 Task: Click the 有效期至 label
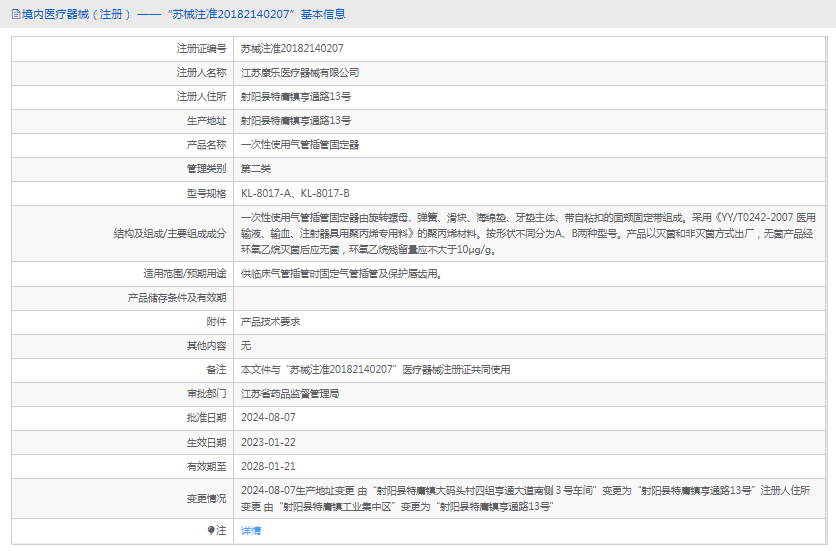click(206, 467)
